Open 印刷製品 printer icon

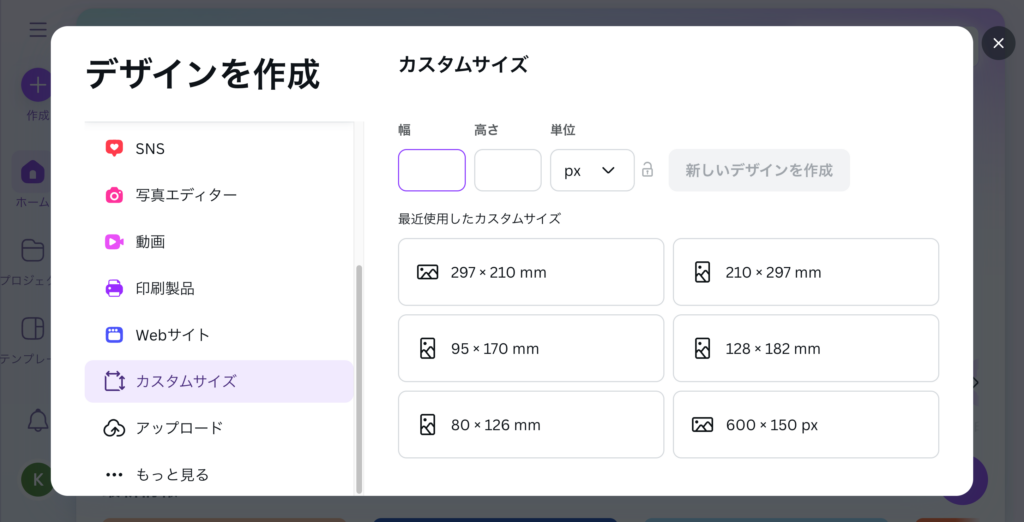(114, 288)
